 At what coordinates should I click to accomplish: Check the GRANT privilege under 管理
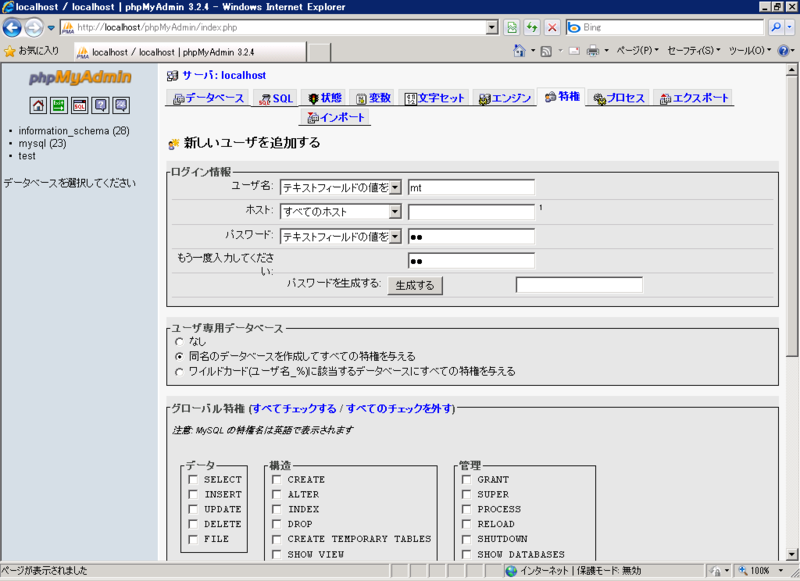[x=465, y=479]
